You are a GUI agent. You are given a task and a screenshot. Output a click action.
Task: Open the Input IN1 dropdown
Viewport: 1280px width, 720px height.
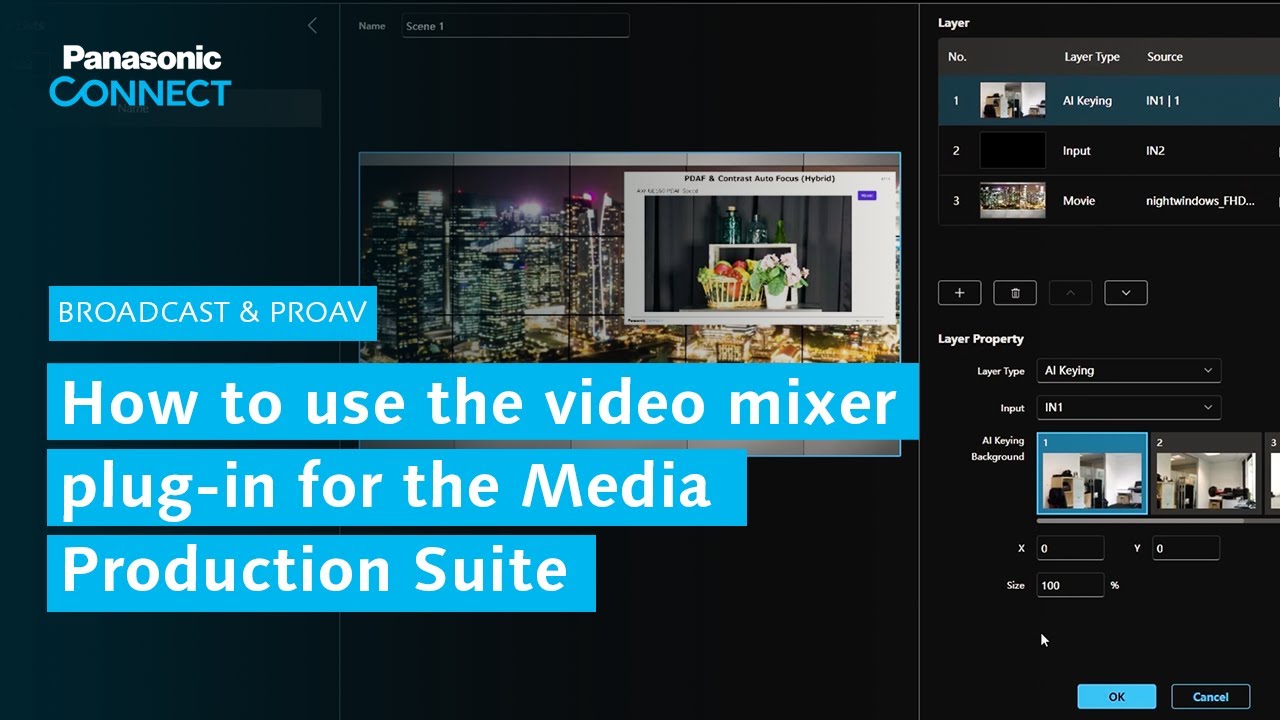1128,407
